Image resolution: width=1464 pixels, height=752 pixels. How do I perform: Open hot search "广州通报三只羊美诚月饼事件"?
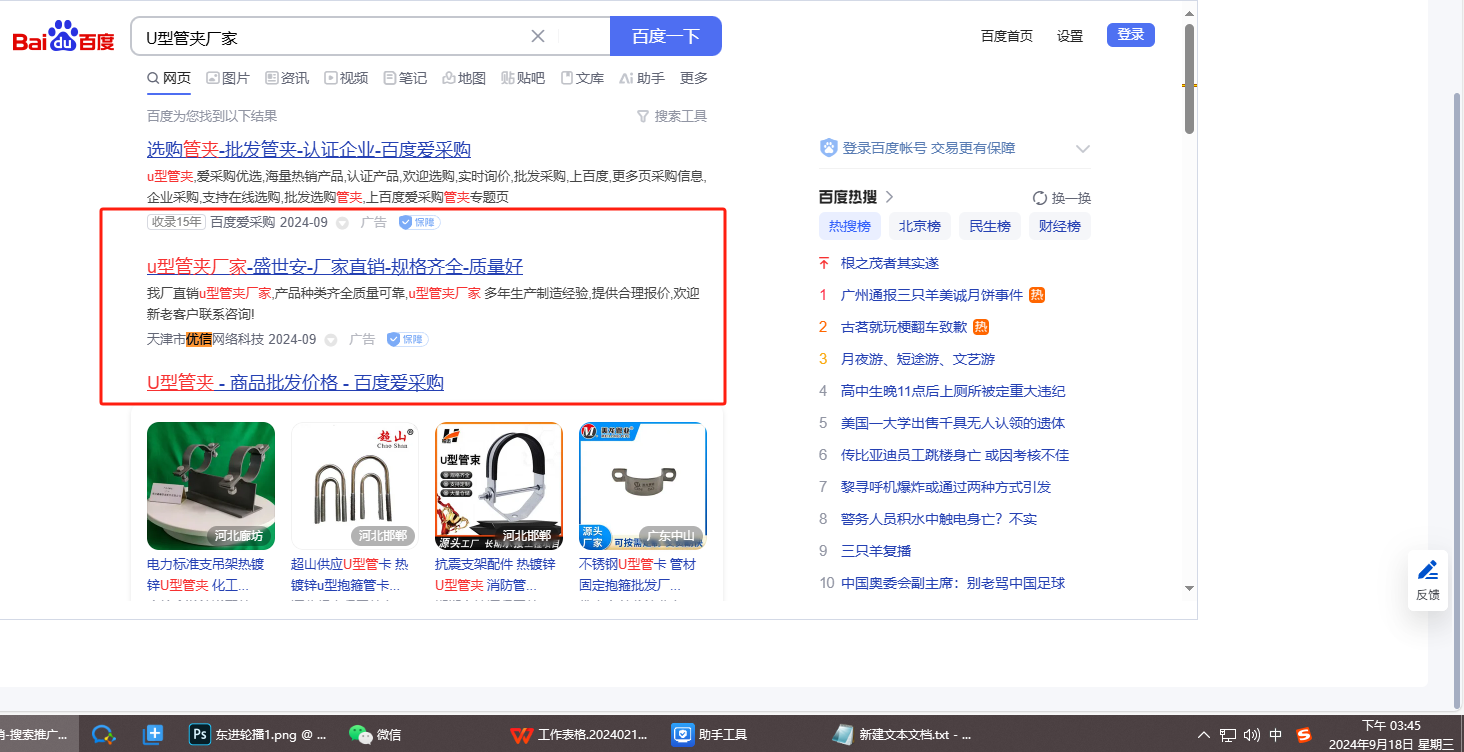pos(932,295)
